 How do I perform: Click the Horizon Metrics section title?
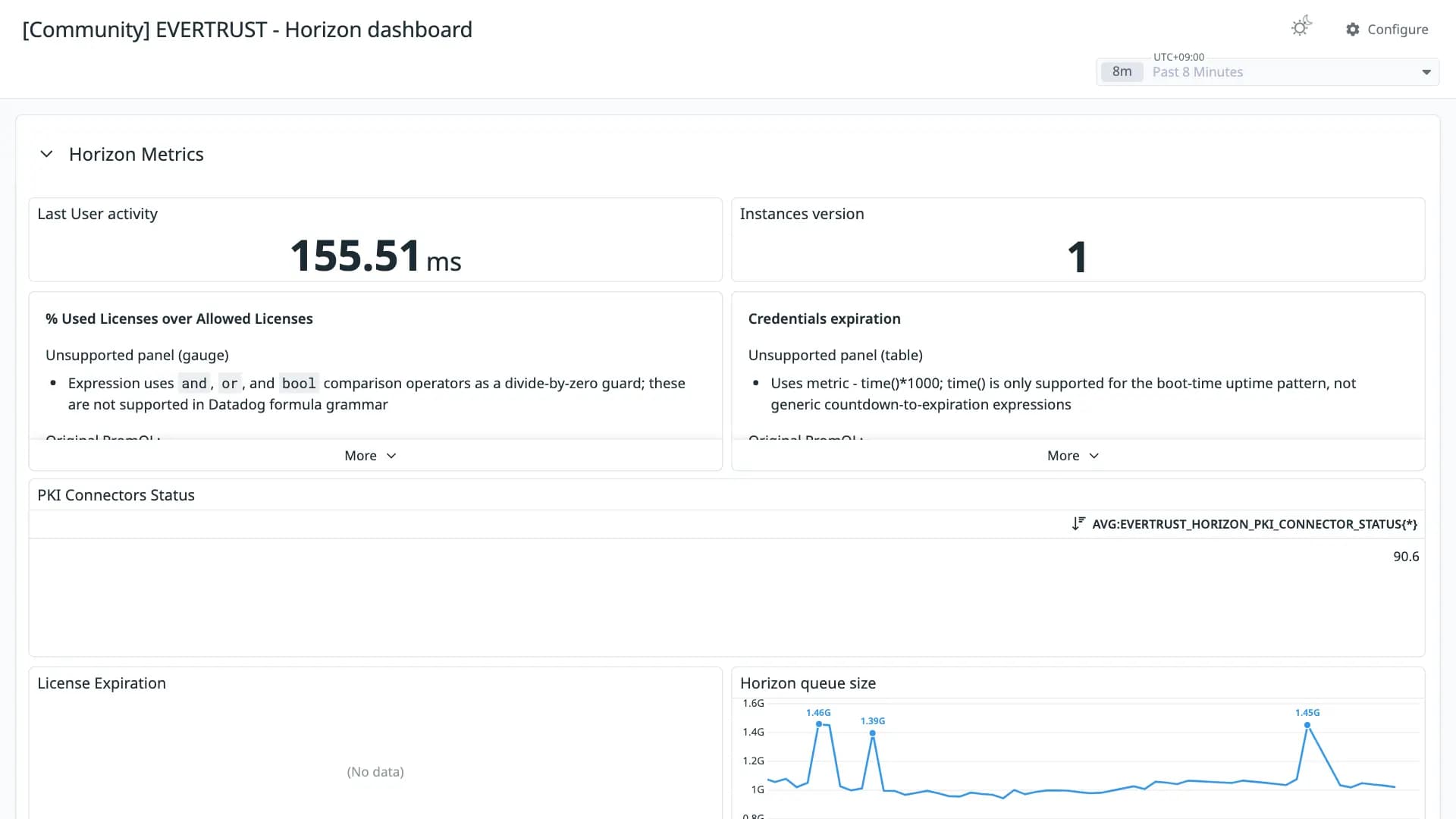click(136, 155)
